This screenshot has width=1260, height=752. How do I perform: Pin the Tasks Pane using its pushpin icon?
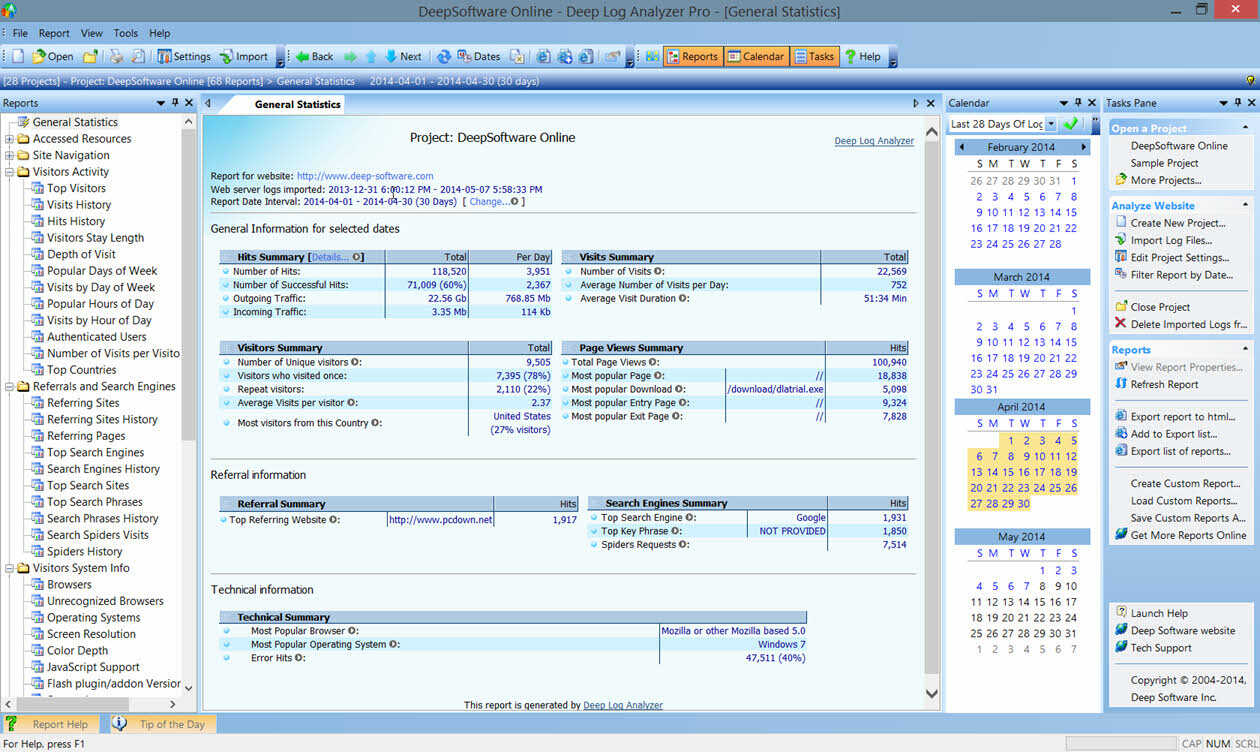pyautogui.click(x=1236, y=102)
